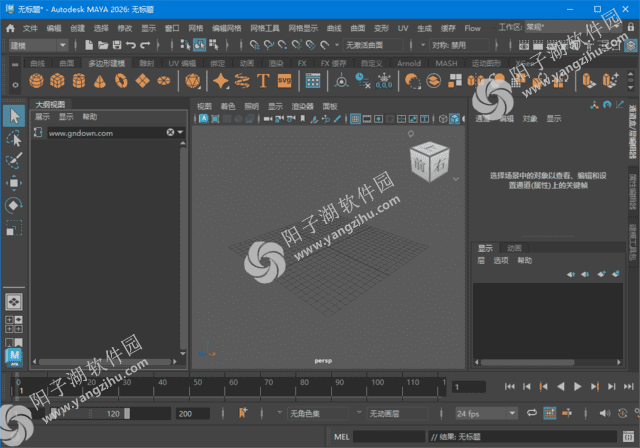Viewport: 640px width, 448px height.
Task: Open the 建模 menu set dropdown
Action: tap(38, 45)
